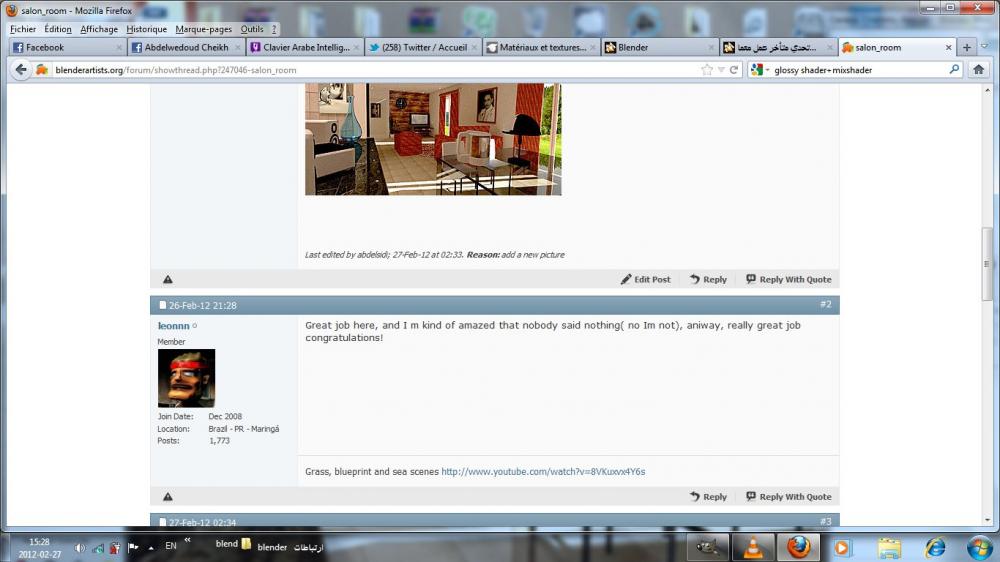Close the salon_room tab
The height and width of the screenshot is (562, 1000).
coord(948,47)
